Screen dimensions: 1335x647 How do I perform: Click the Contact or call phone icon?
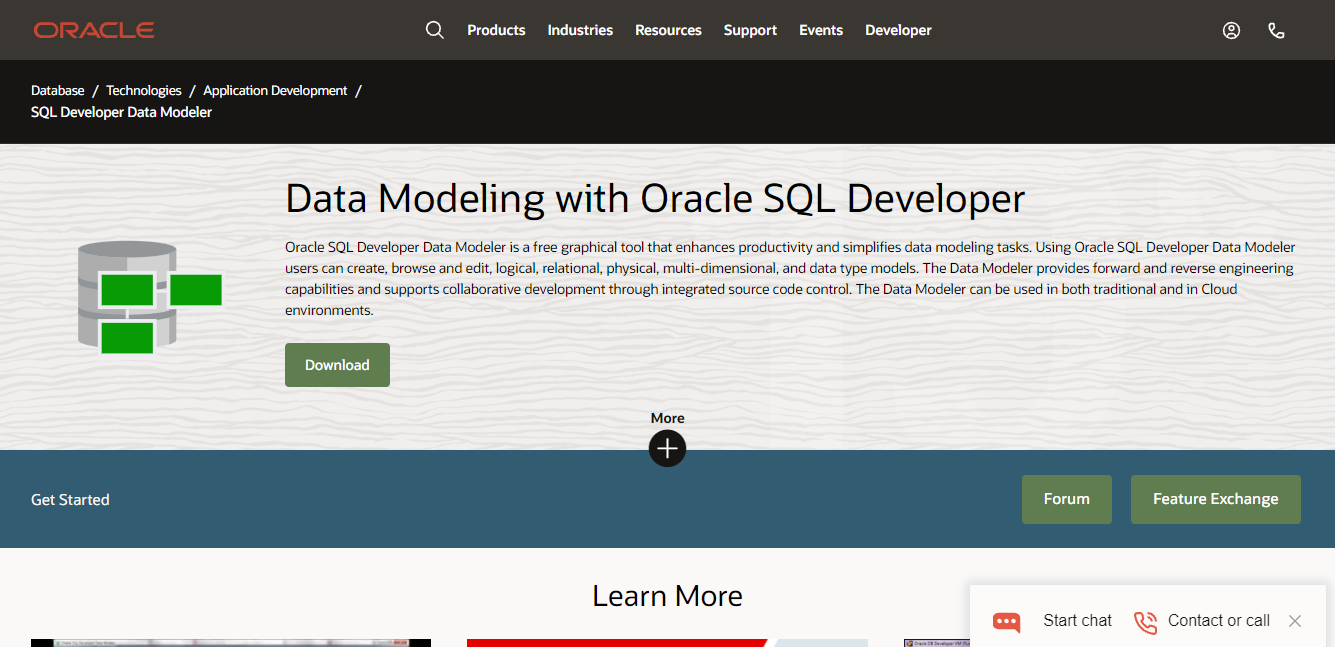pyautogui.click(x=1145, y=622)
